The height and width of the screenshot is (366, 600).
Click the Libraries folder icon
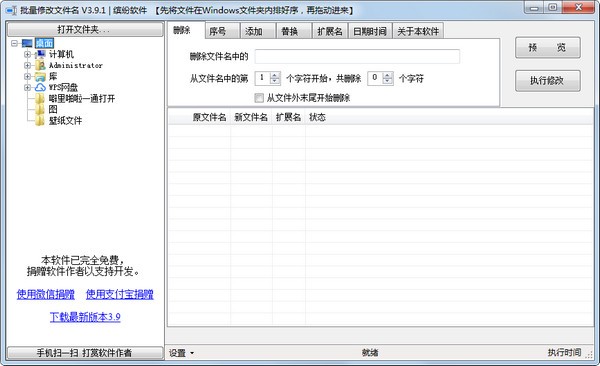tap(41, 77)
